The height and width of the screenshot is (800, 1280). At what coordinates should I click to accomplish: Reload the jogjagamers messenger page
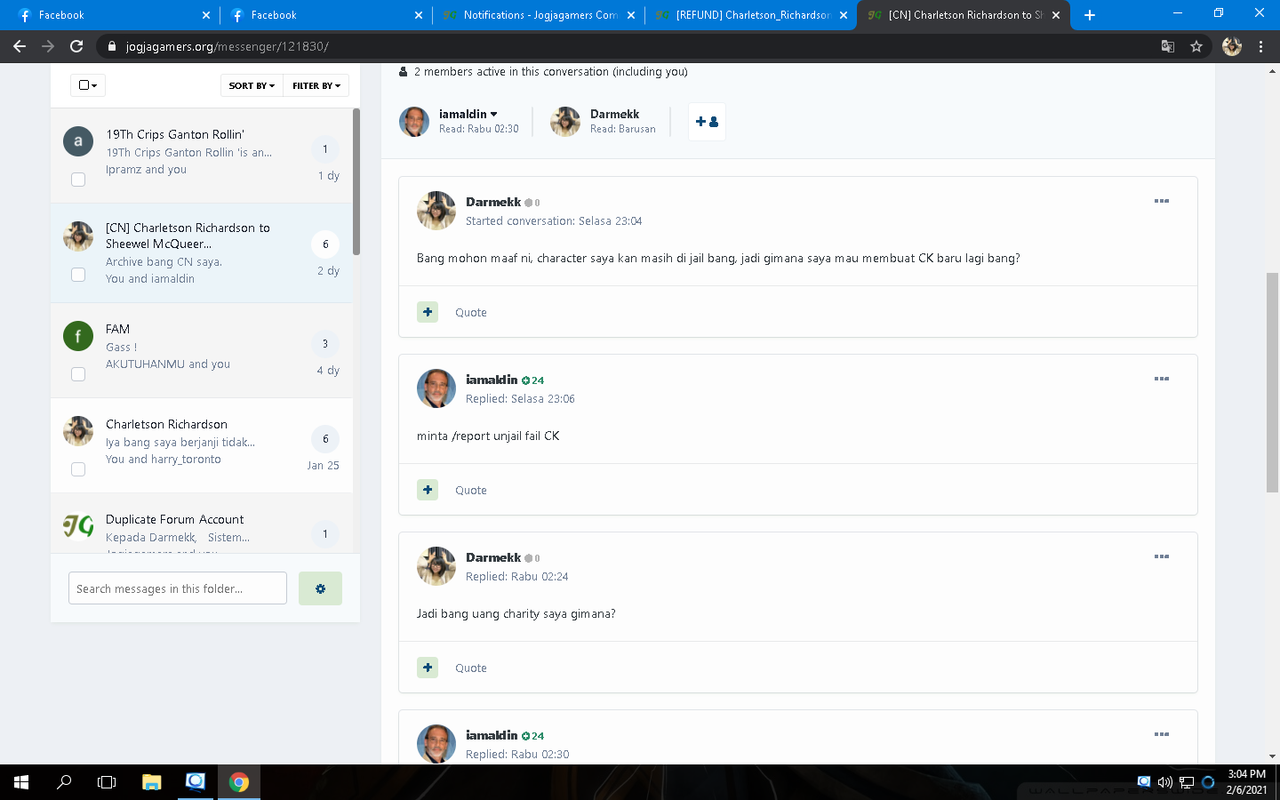click(x=77, y=46)
